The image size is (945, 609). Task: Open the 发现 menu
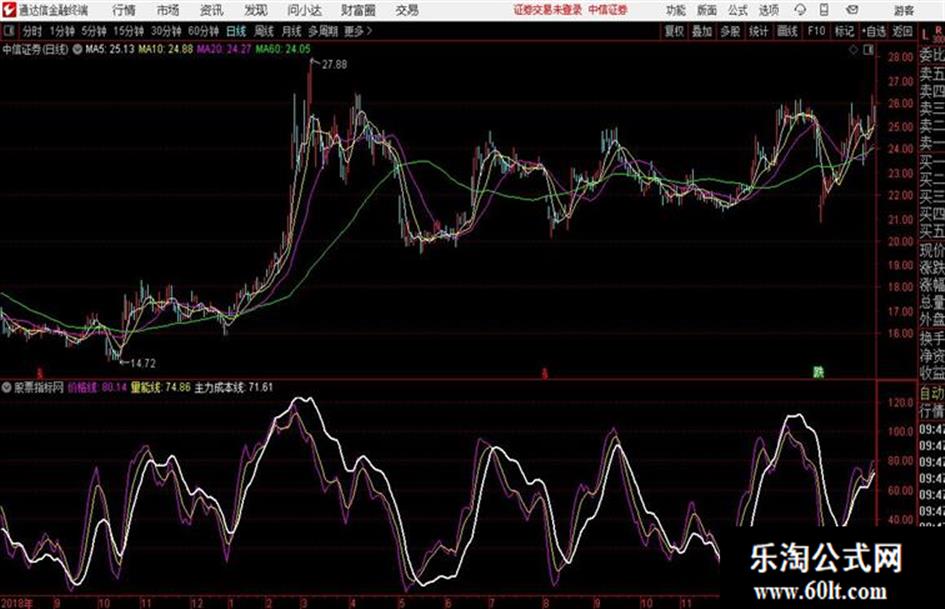coord(256,10)
